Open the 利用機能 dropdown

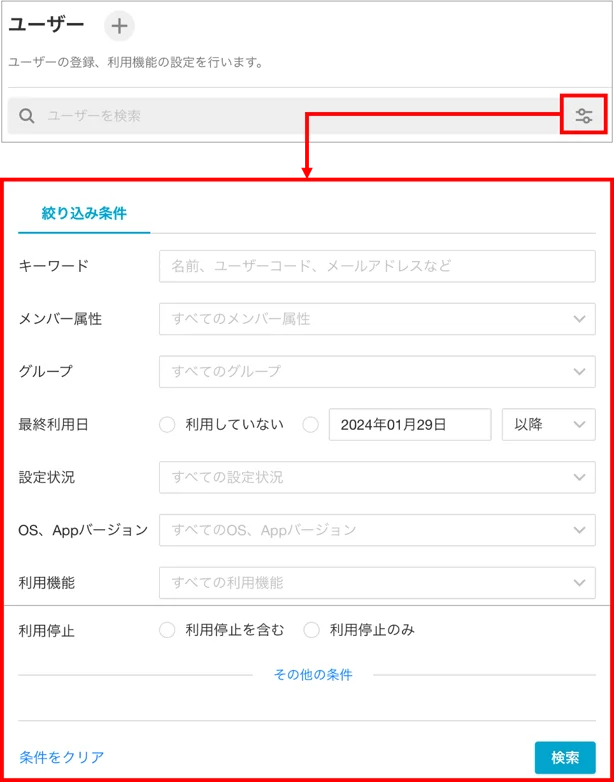pos(377,583)
